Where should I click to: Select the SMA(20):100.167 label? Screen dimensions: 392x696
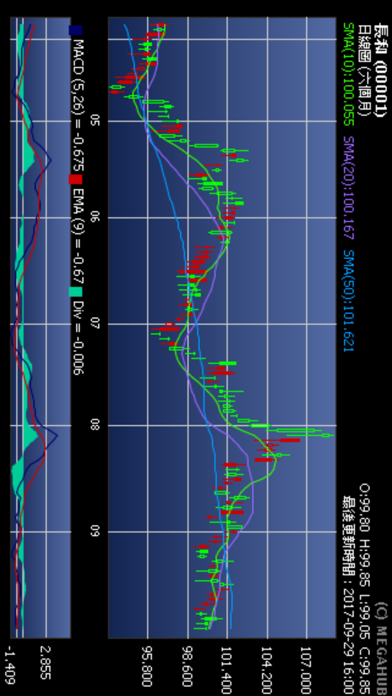pyautogui.click(x=348, y=187)
